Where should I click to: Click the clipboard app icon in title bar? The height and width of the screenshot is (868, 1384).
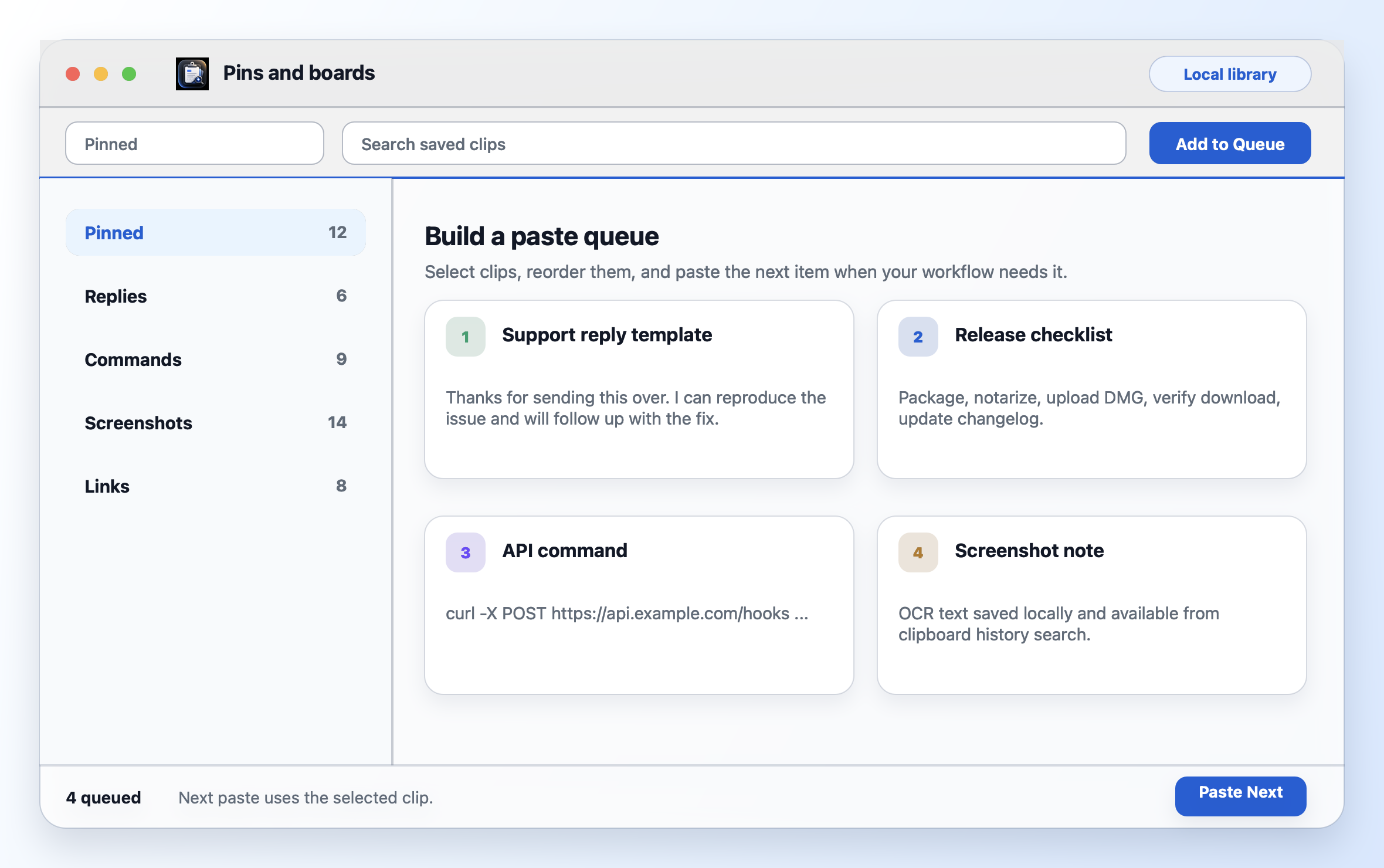[192, 74]
